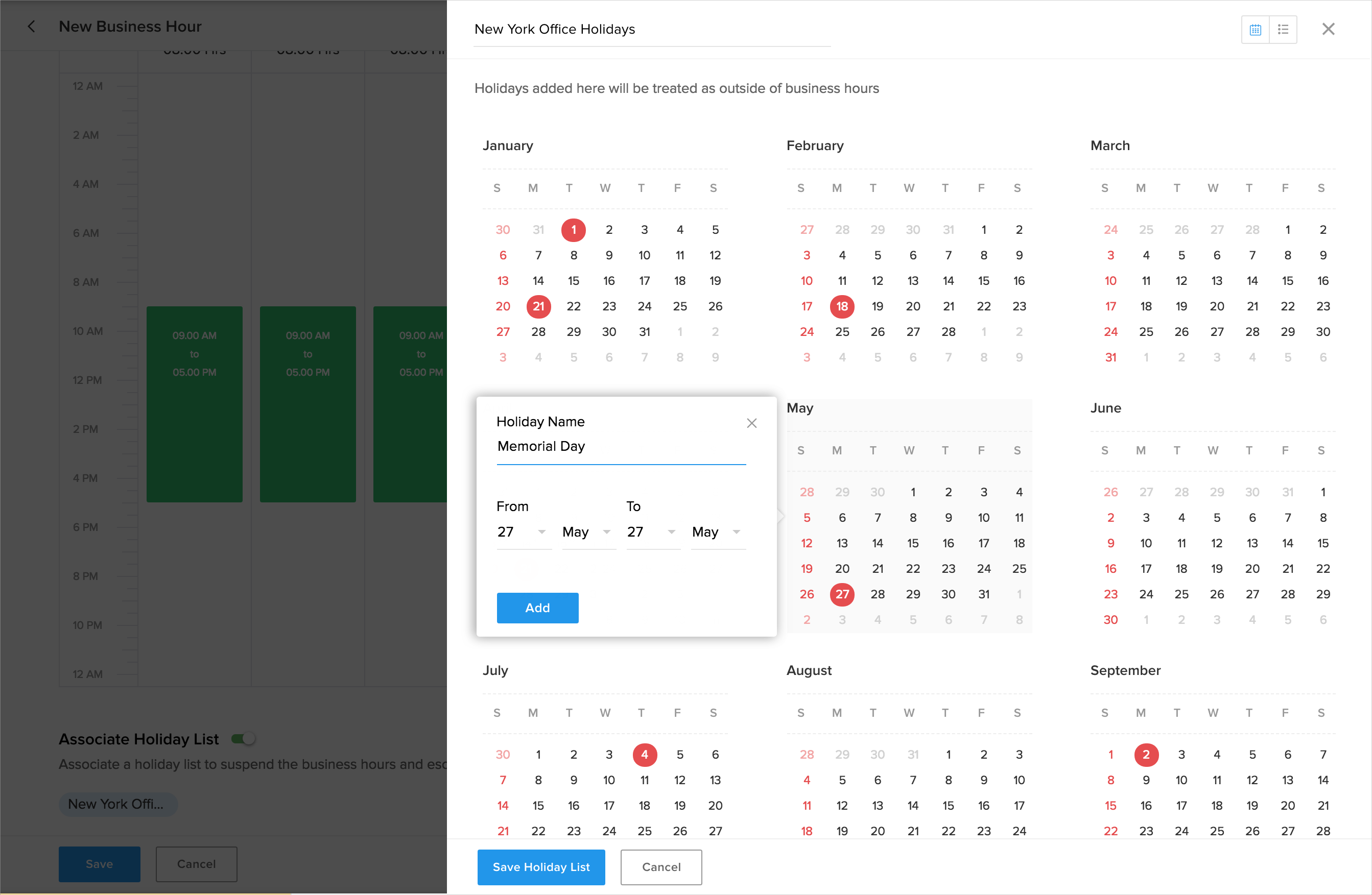
Task: Click the Add holiday button
Action: [x=537, y=608]
